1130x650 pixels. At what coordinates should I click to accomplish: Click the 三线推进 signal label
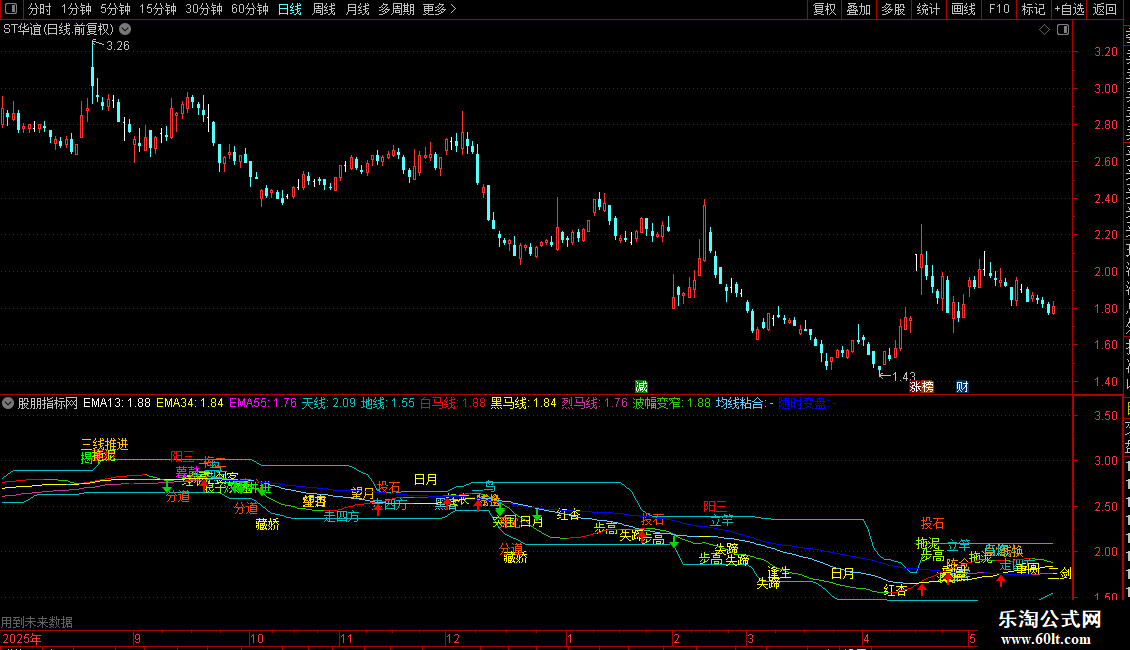(105, 445)
